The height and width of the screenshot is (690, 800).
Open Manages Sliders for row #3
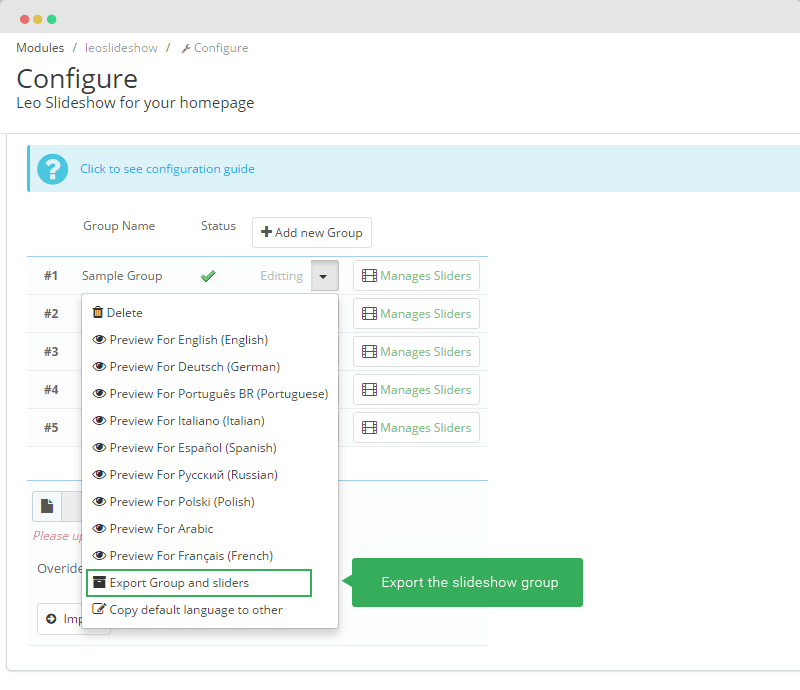click(x=416, y=352)
